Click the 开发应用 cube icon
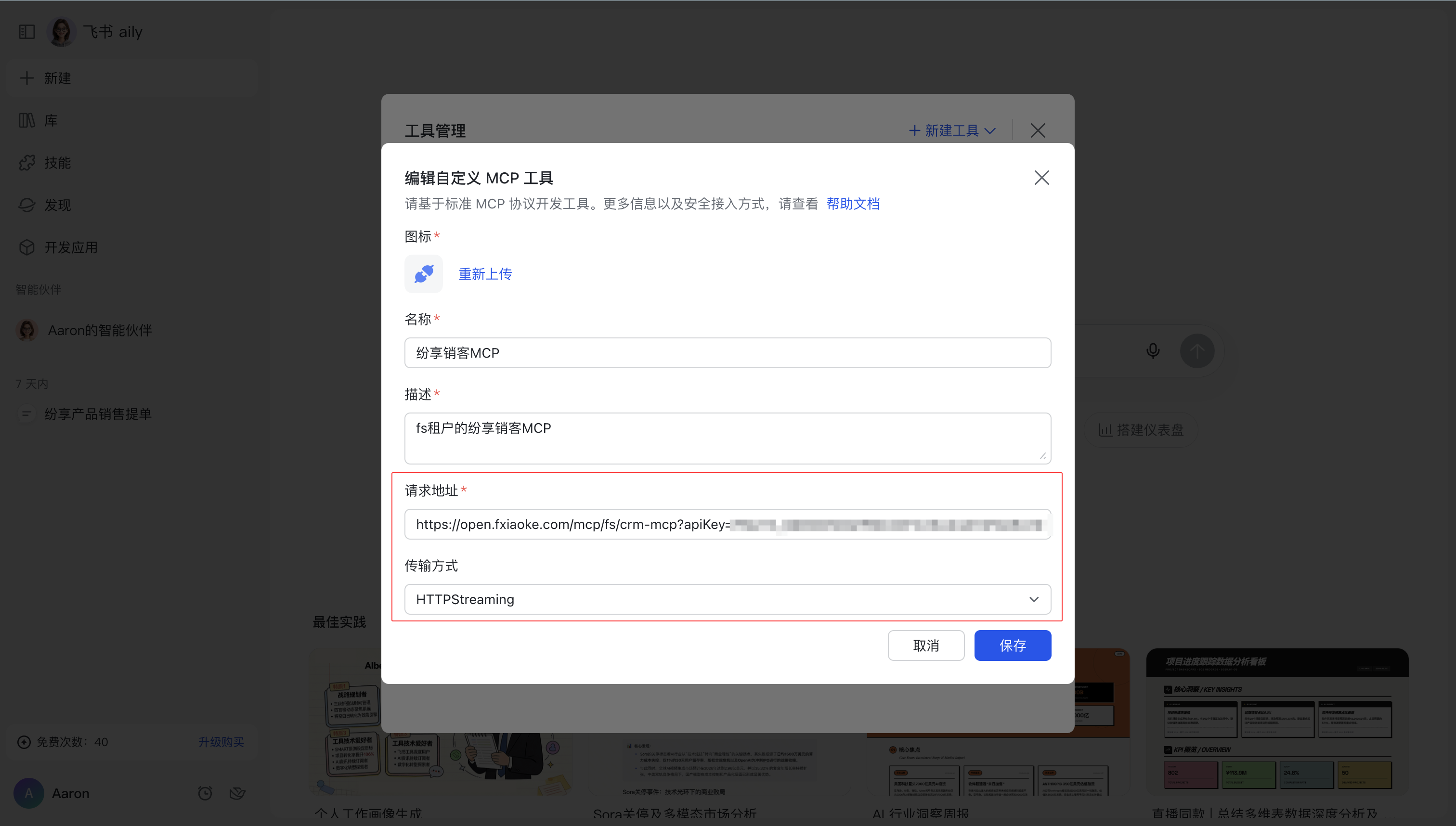The image size is (1456, 826). 26,247
